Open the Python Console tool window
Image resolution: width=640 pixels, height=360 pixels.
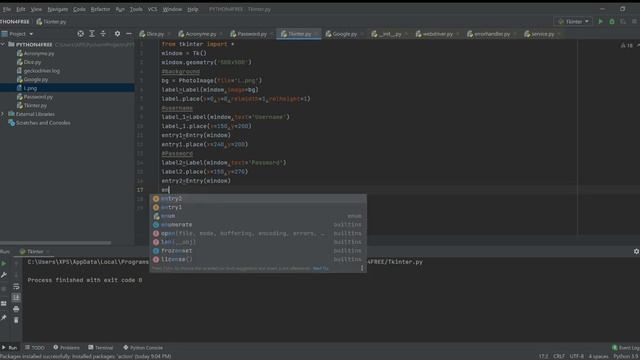point(143,348)
